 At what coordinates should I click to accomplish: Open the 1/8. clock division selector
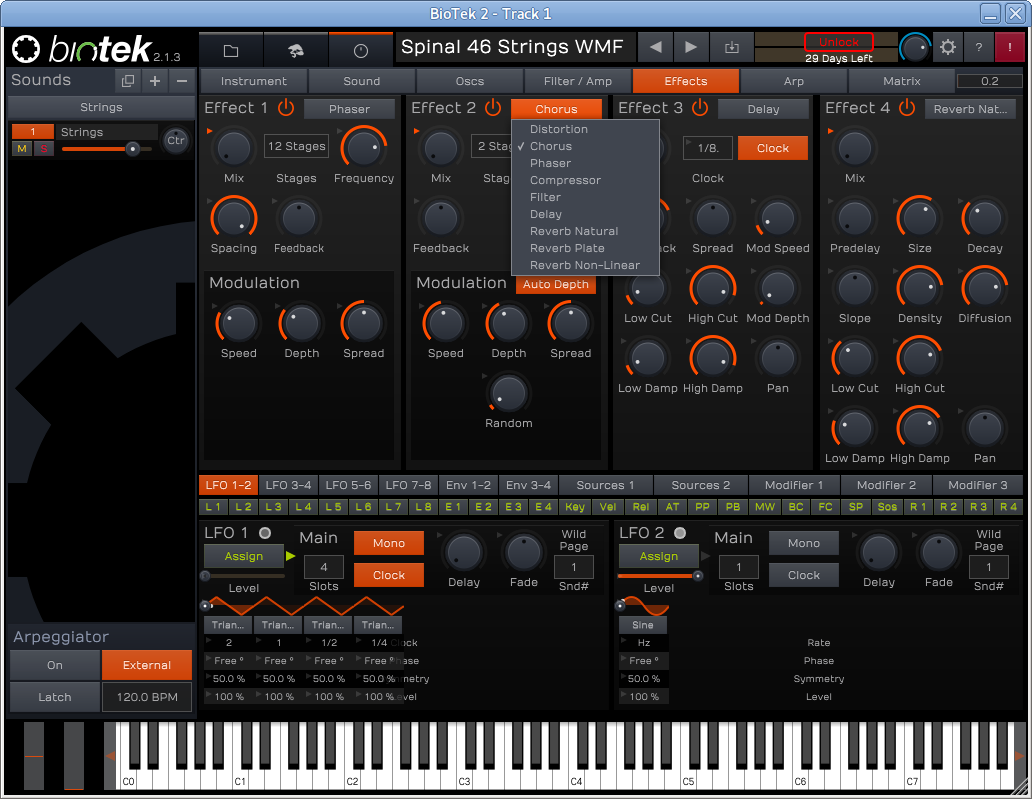point(708,148)
